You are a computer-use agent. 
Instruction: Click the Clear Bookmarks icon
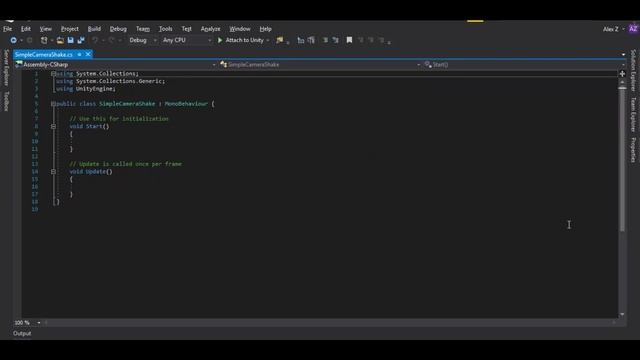(382, 40)
